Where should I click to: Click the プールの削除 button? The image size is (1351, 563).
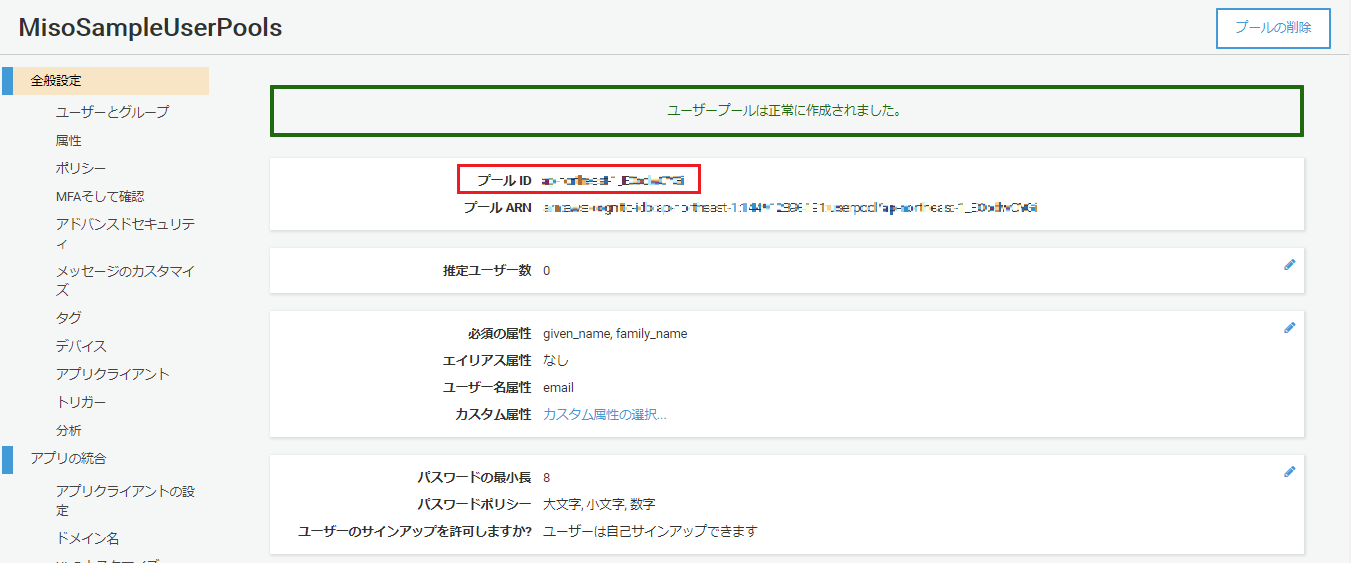(x=1272, y=28)
